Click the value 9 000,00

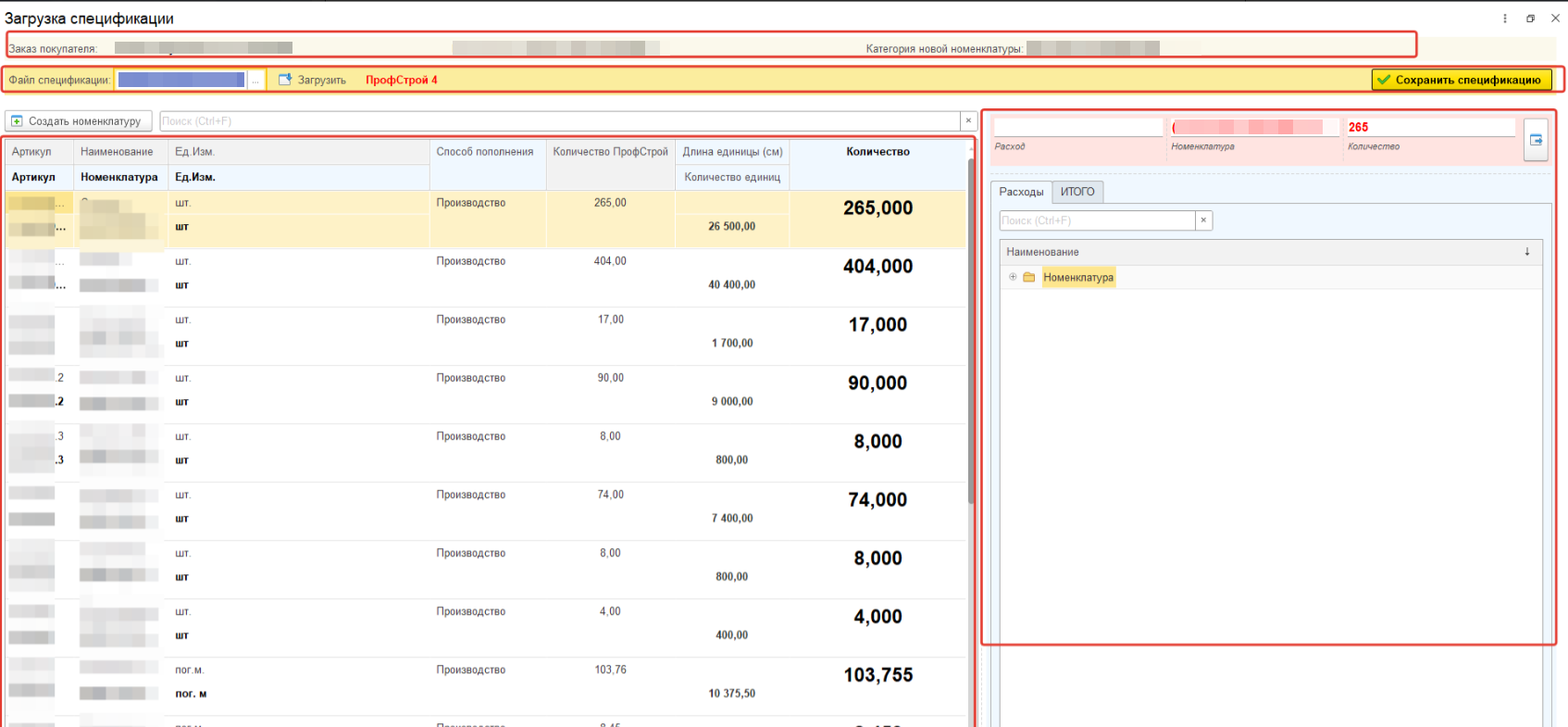[732, 401]
